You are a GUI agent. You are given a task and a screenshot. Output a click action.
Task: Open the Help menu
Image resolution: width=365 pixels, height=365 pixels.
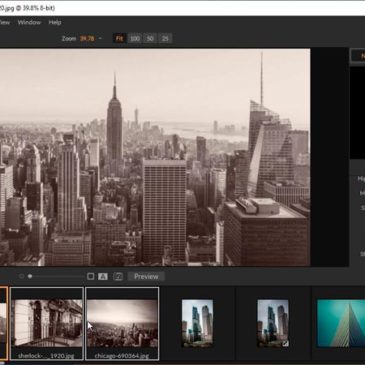coord(55,22)
